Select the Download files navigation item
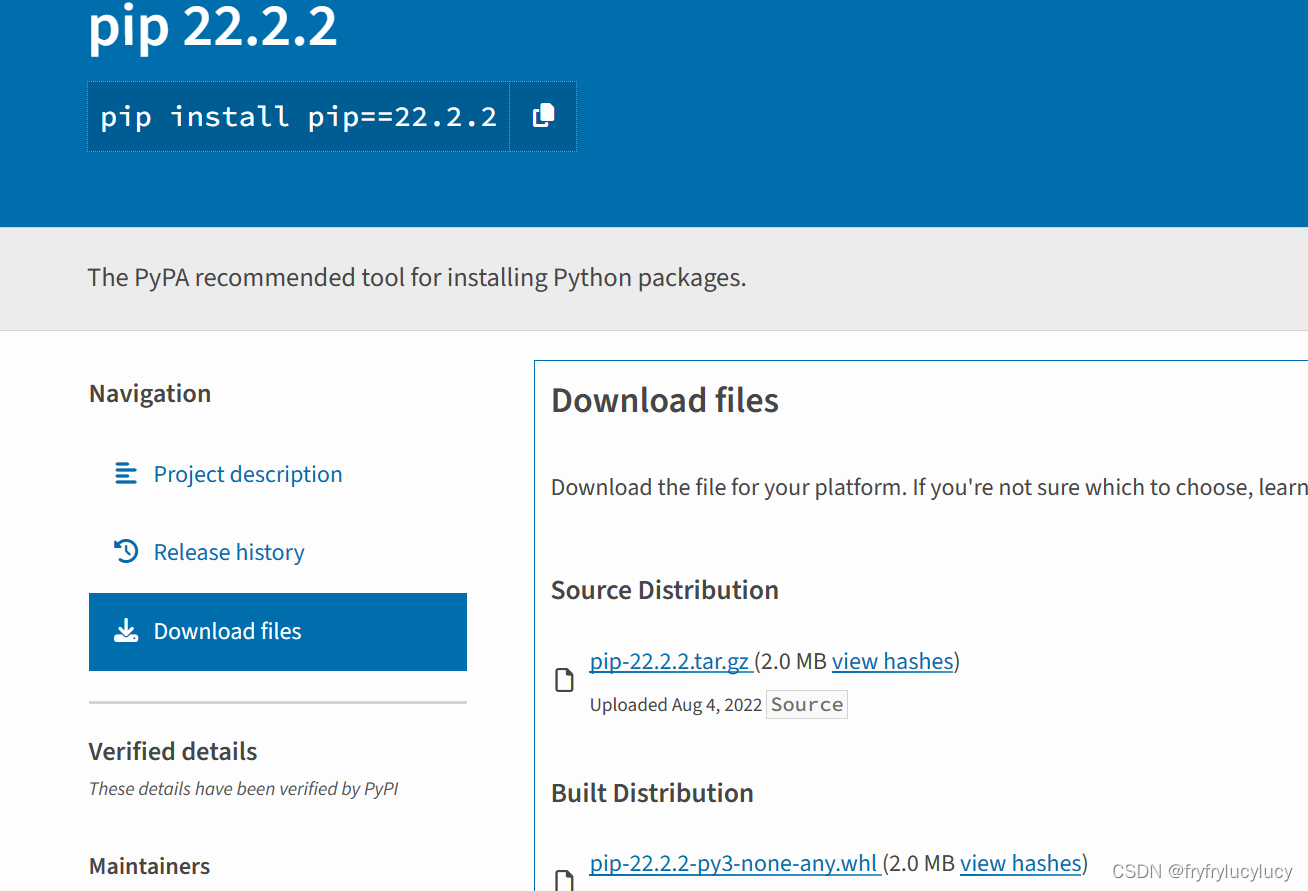 pos(278,632)
